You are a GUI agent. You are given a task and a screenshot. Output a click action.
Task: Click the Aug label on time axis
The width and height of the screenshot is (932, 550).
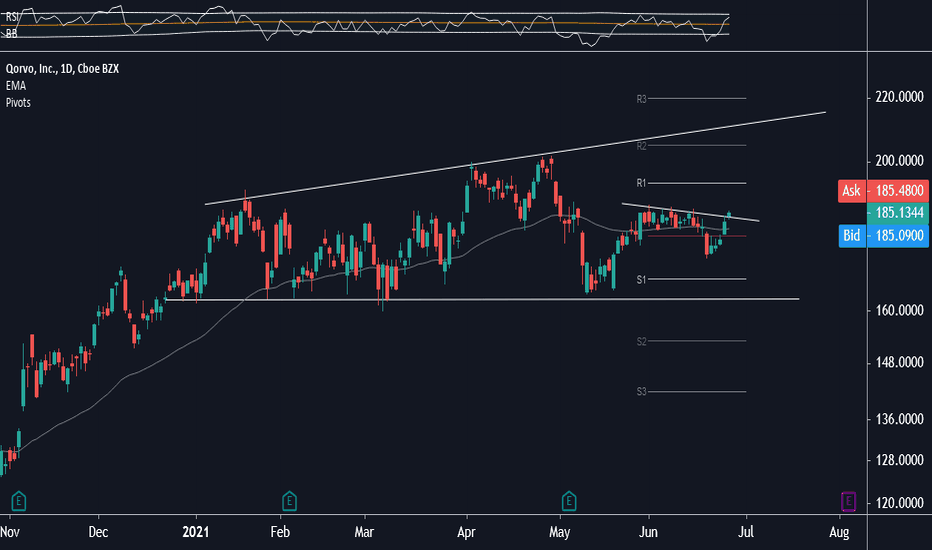pos(839,532)
